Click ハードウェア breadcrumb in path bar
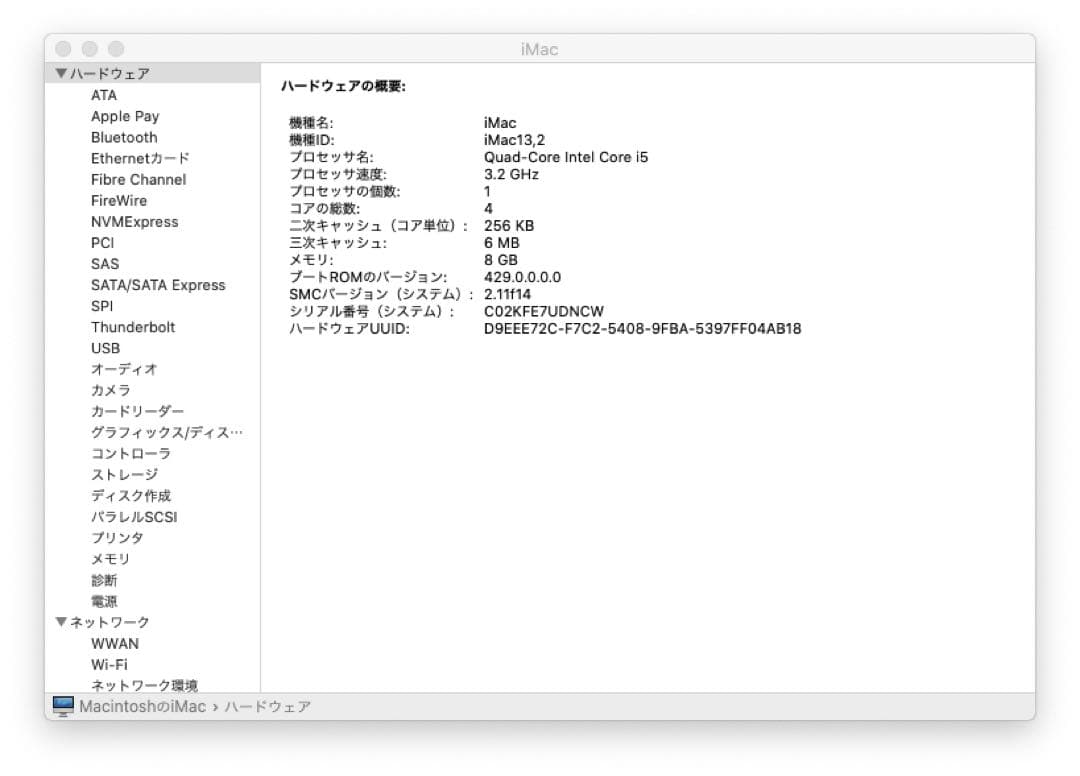Viewport: 1080px width, 776px height. 267,706
